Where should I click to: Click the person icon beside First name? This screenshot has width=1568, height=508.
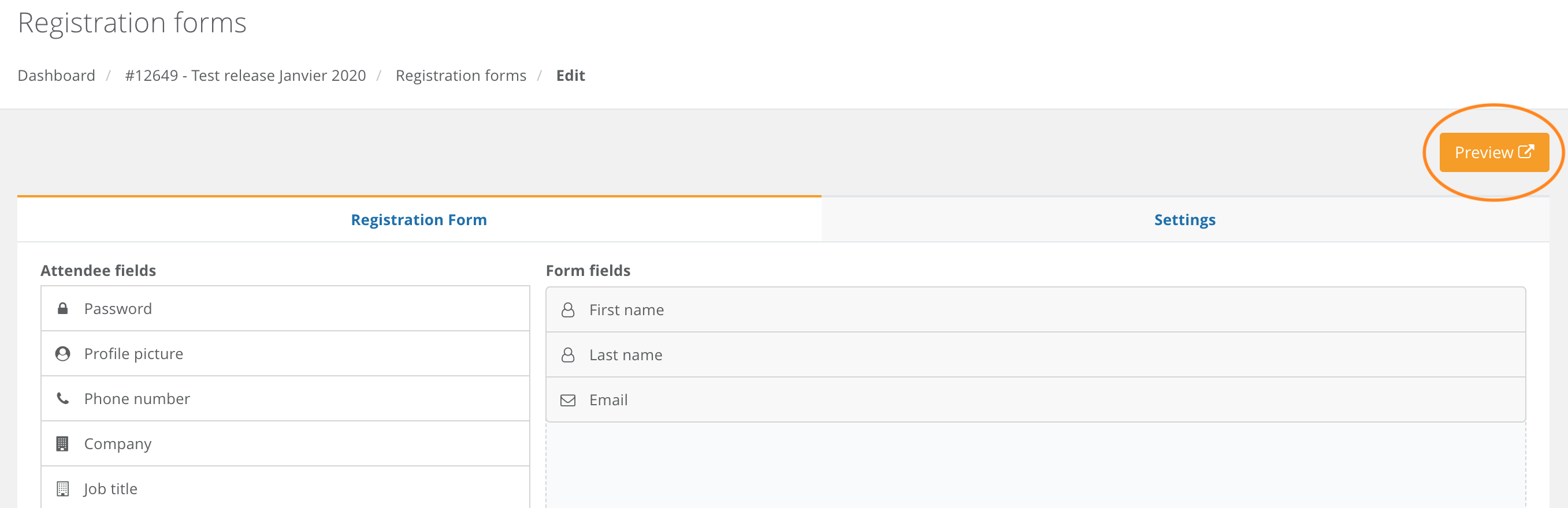pos(568,309)
